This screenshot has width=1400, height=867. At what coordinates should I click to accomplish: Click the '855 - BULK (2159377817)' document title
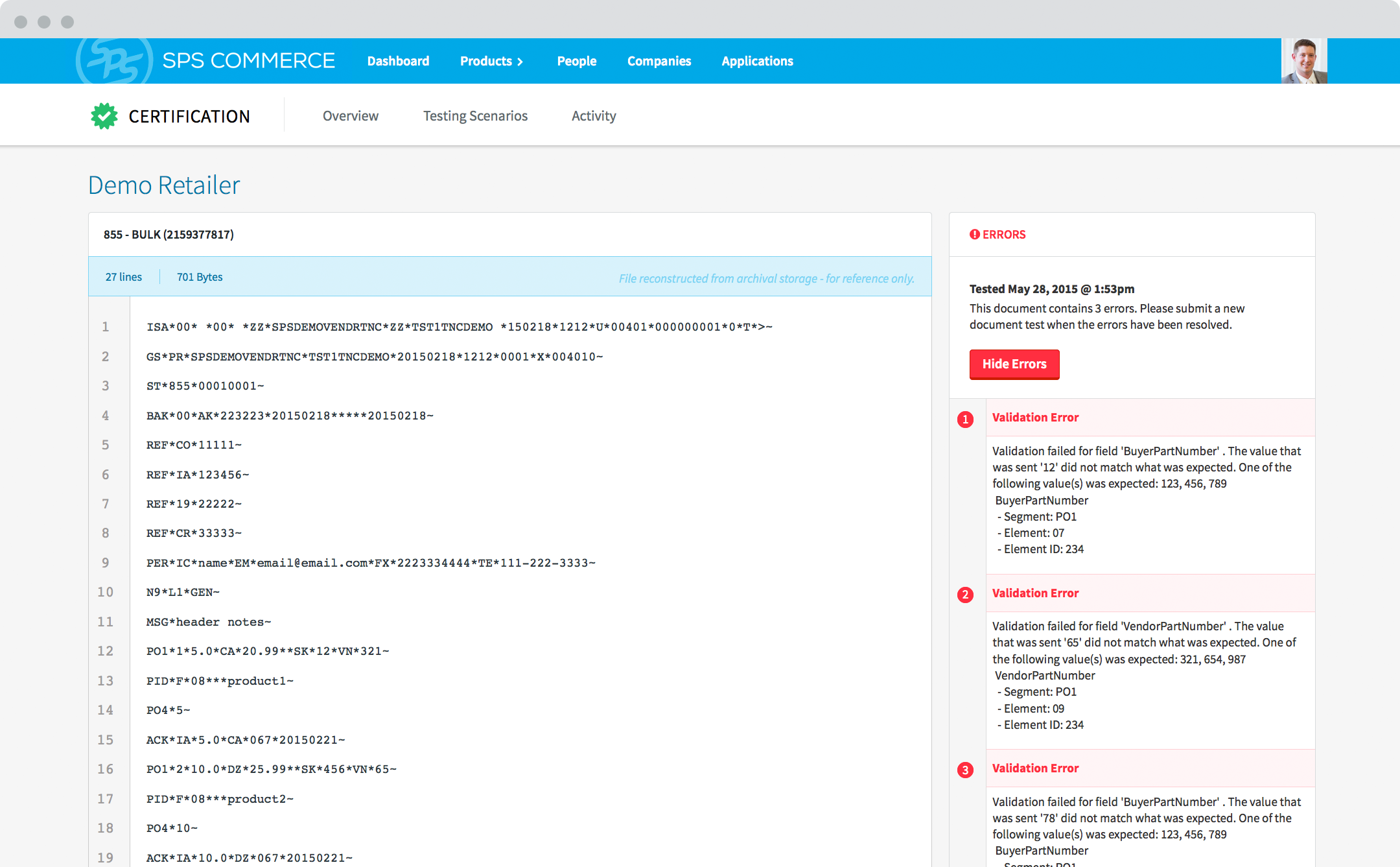coord(169,235)
